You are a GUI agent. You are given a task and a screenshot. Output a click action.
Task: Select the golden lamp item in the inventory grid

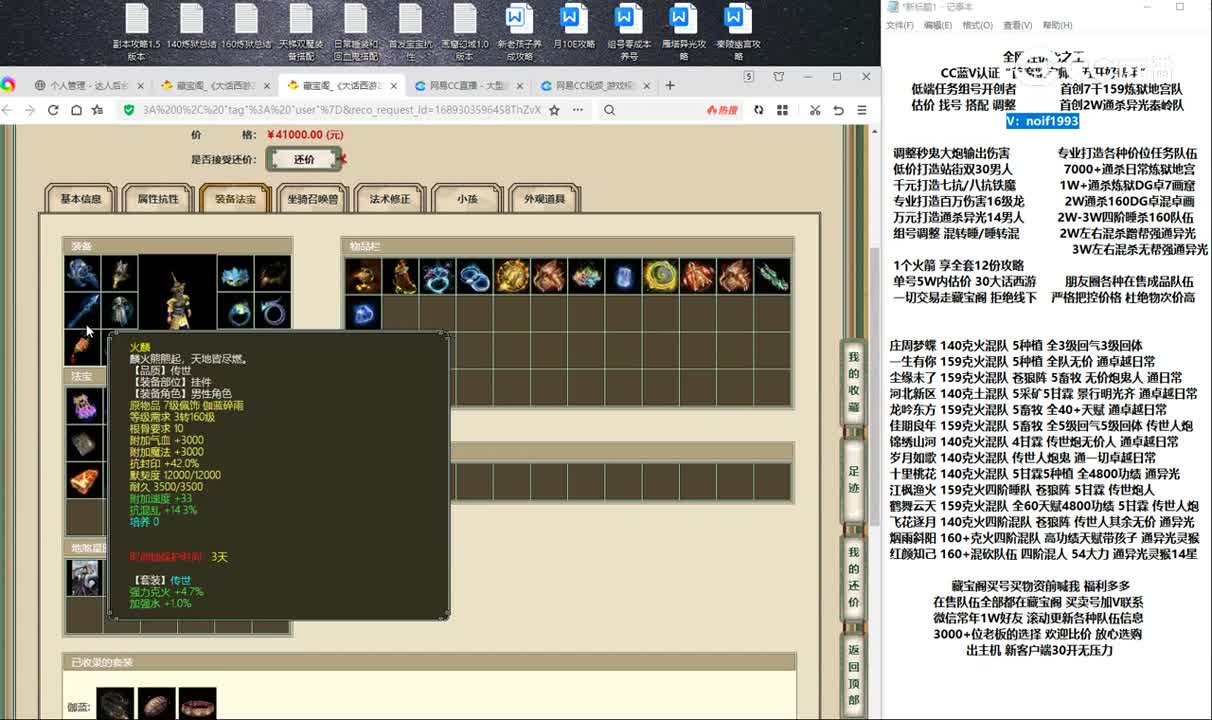click(362, 276)
